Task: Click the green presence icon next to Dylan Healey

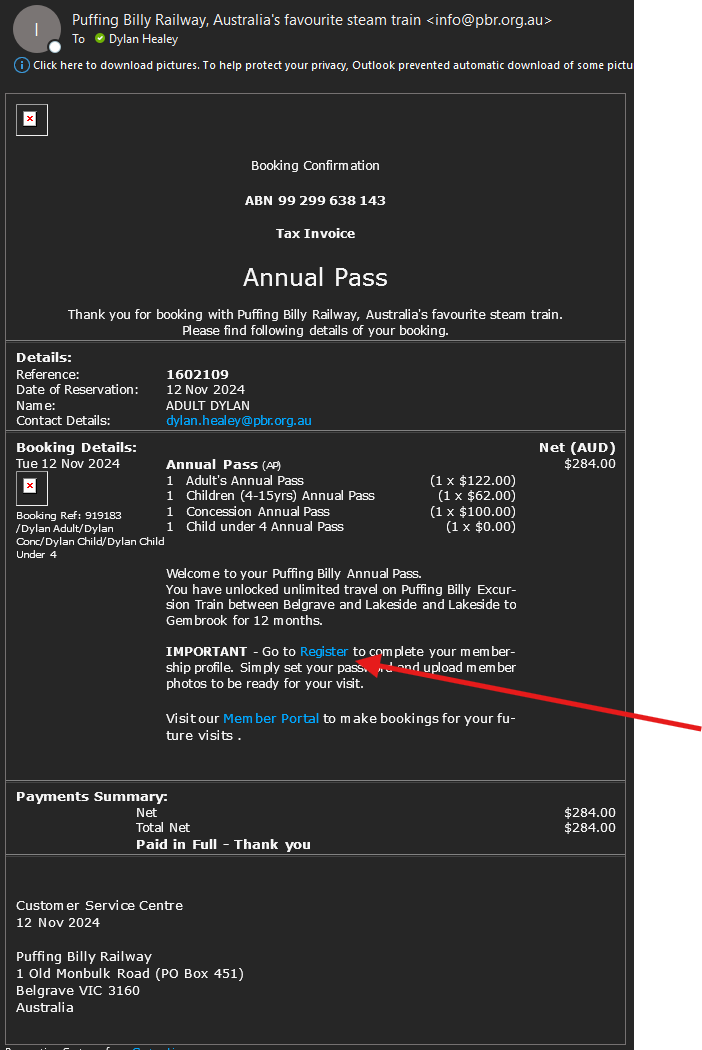Action: [100, 39]
